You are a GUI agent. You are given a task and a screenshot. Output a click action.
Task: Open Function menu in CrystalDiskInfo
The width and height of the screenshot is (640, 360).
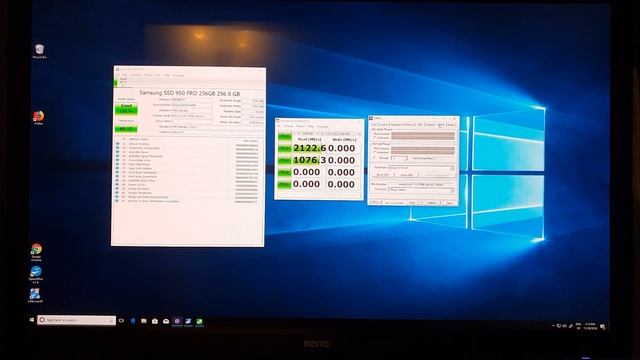click(135, 75)
